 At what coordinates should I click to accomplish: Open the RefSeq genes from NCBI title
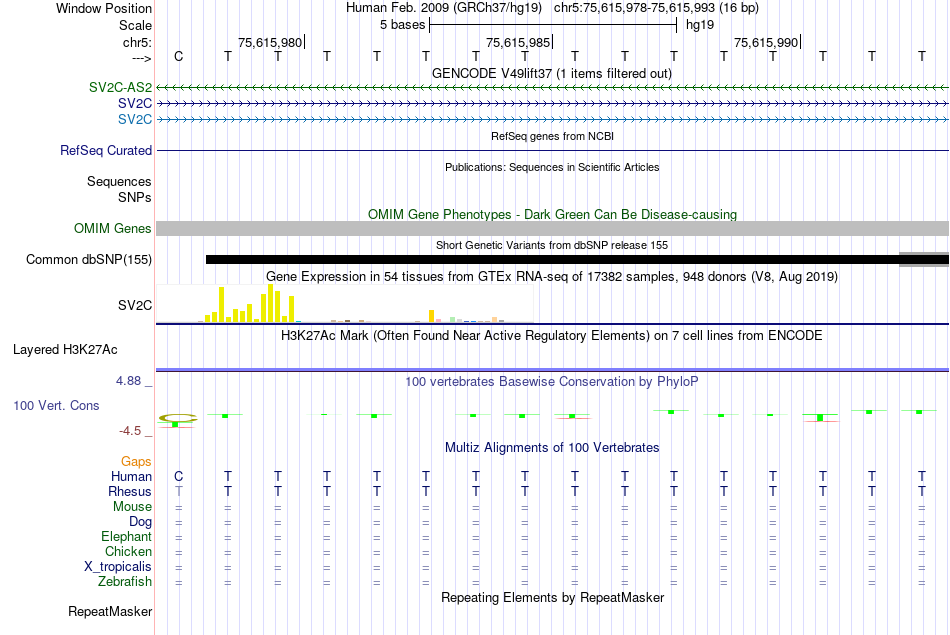point(552,136)
